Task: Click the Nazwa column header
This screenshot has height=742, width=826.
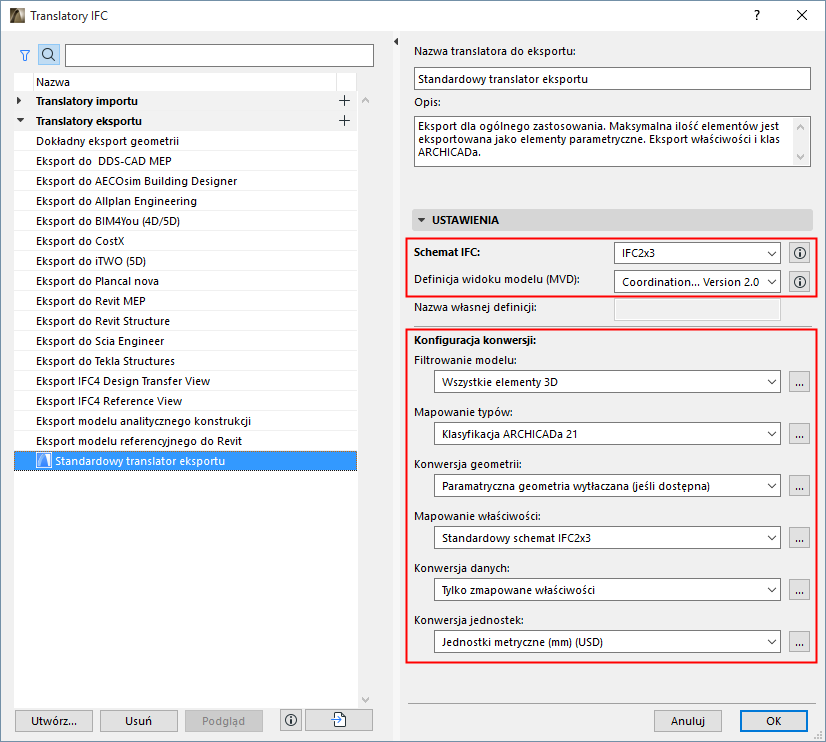Action: [185, 82]
